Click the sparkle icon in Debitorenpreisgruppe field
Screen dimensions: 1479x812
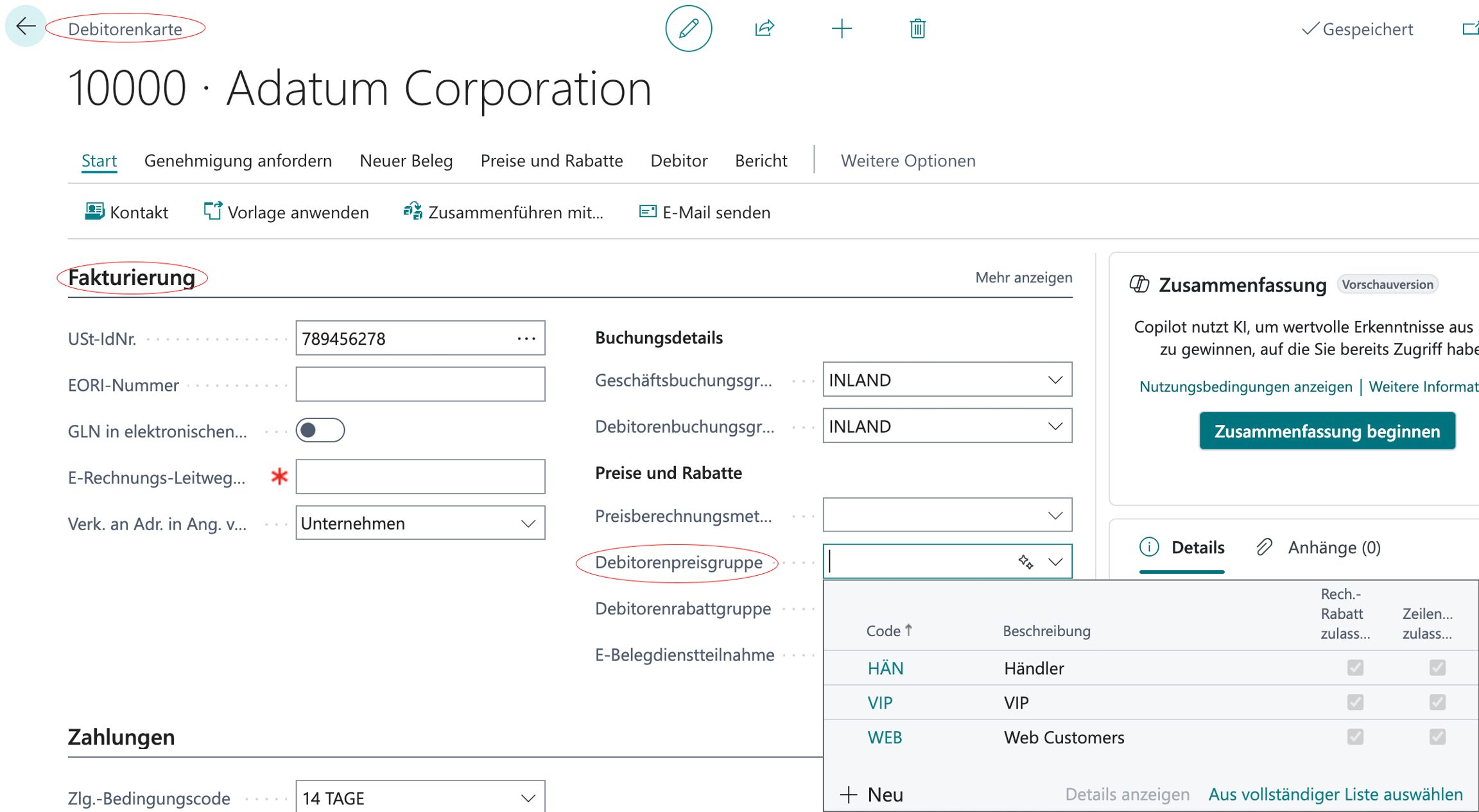click(x=1026, y=562)
